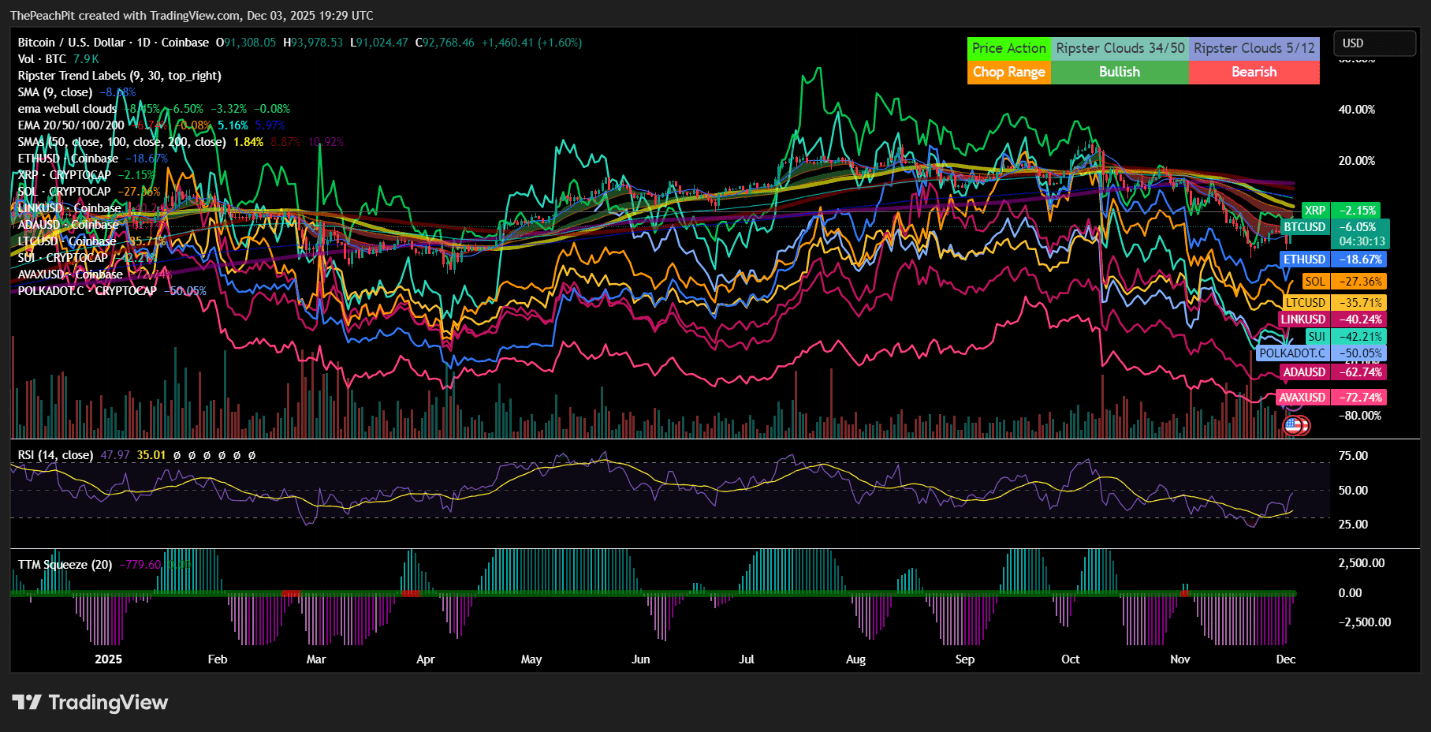Click the green Price Action label

point(1009,47)
